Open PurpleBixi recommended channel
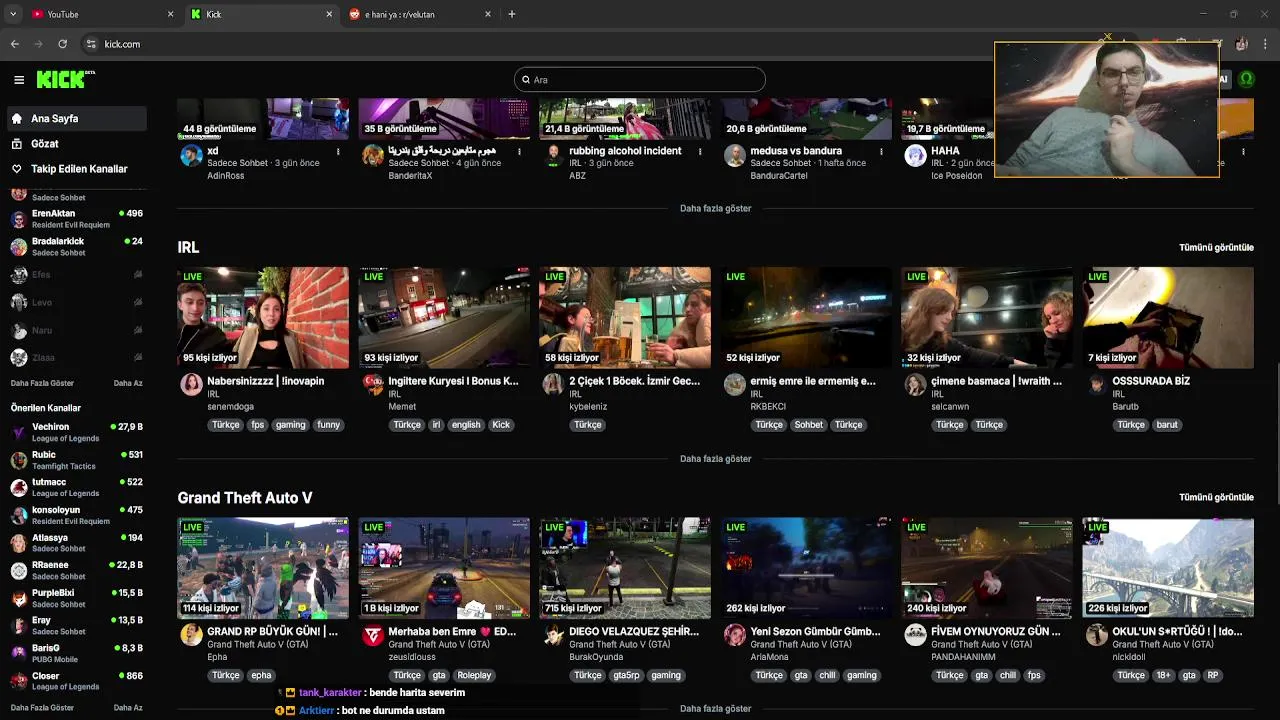 76,598
